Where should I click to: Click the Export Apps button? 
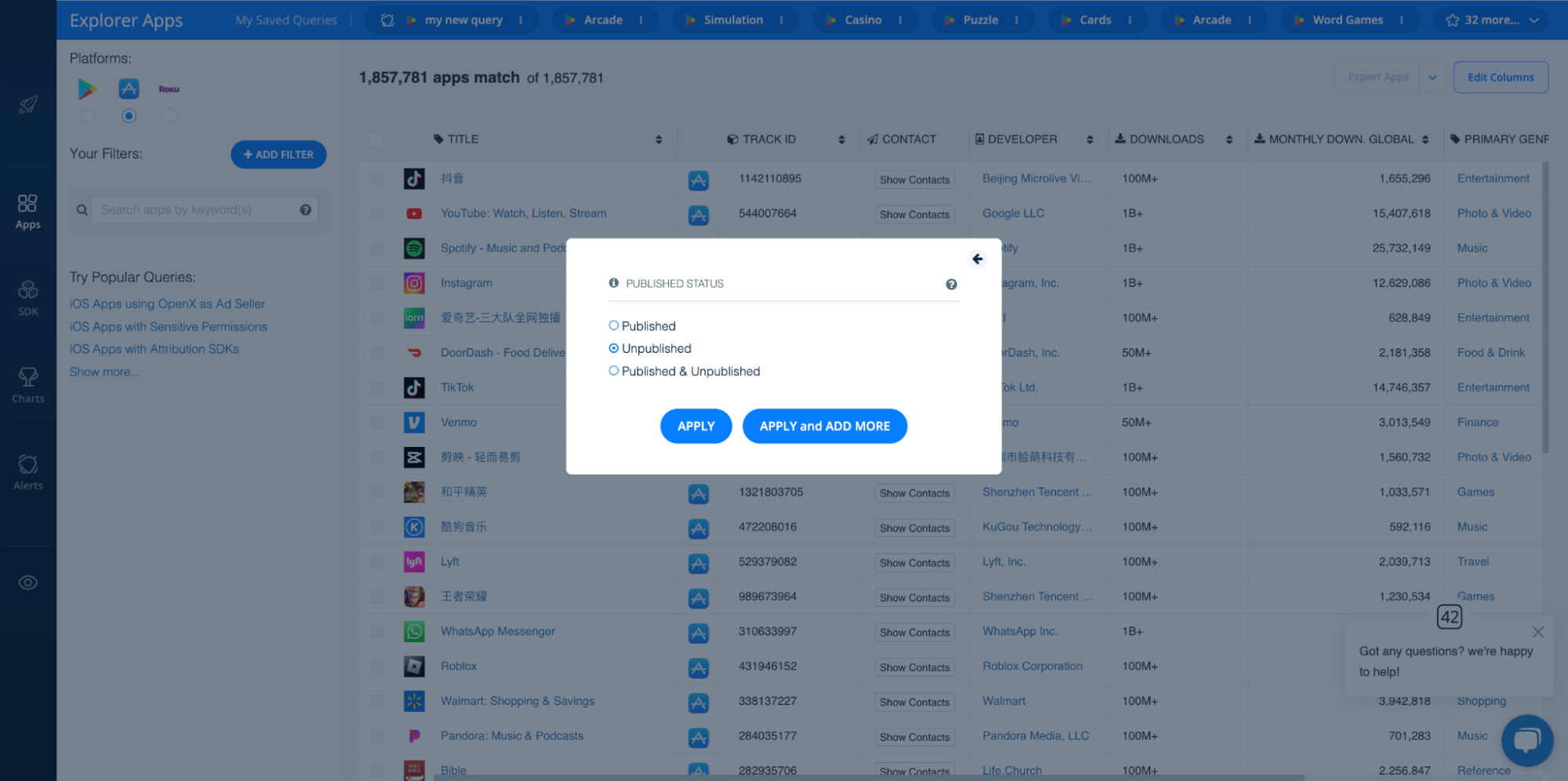(x=1378, y=77)
